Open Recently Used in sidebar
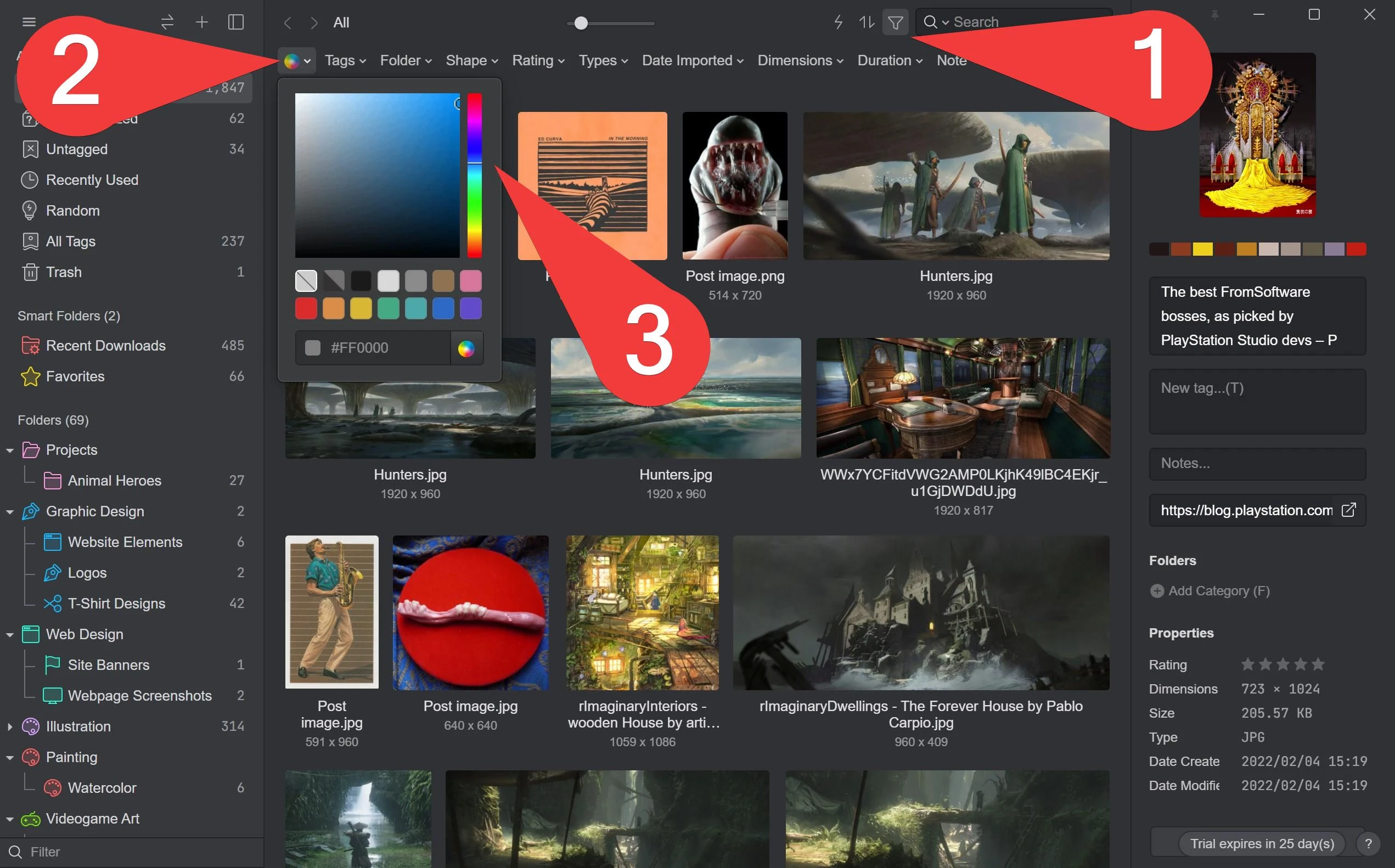This screenshot has width=1395, height=868. point(133,179)
